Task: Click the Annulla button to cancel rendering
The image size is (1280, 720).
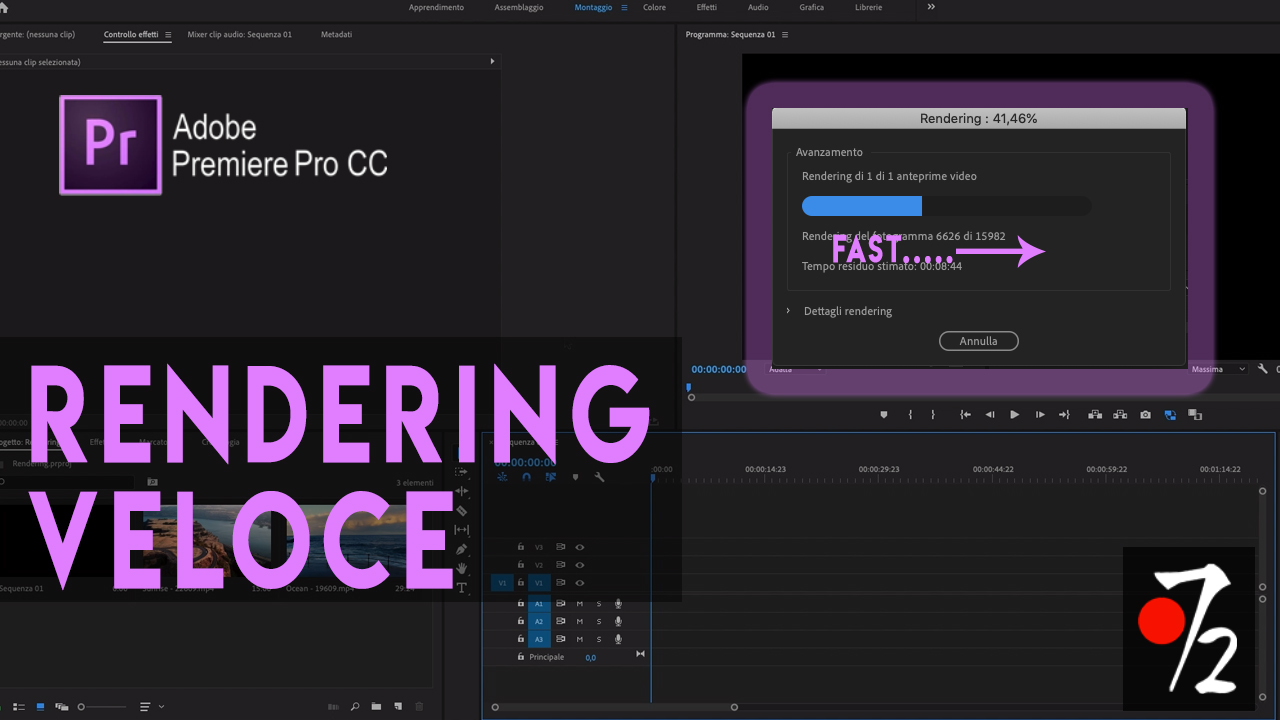Action: (x=978, y=341)
